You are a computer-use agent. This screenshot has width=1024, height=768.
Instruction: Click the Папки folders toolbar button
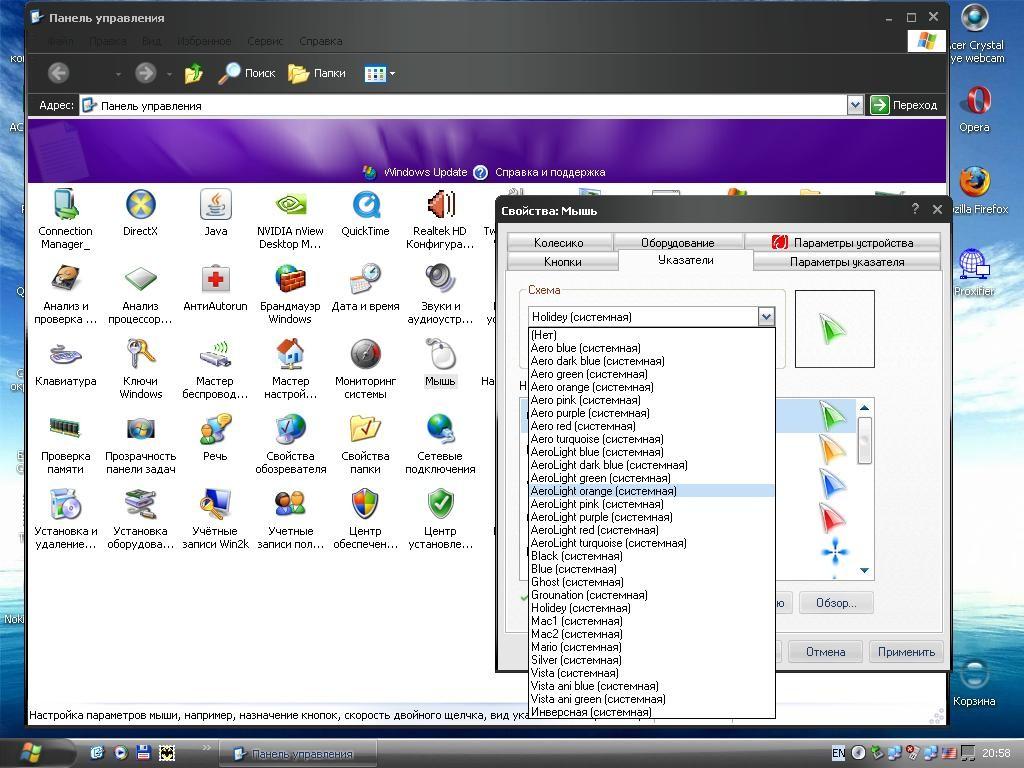pos(316,73)
